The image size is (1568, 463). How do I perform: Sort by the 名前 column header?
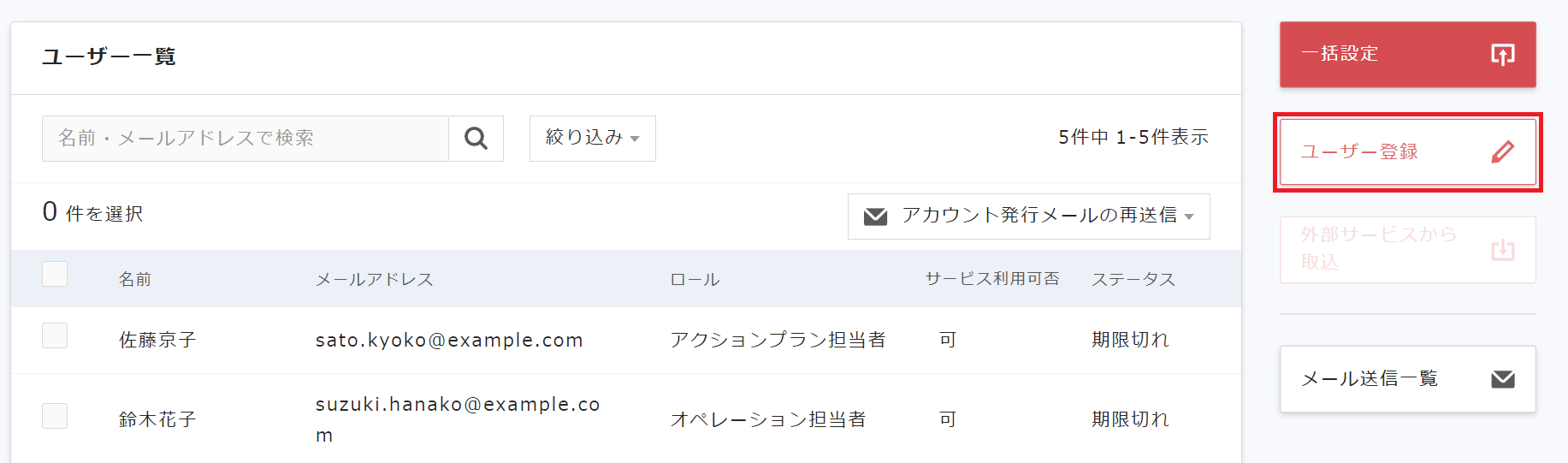pyautogui.click(x=135, y=280)
